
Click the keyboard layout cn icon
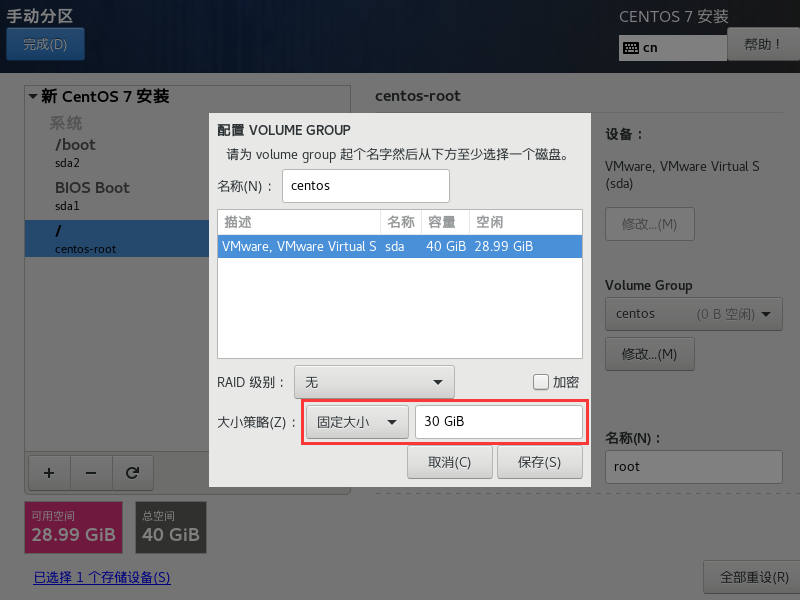pyautogui.click(x=631, y=47)
